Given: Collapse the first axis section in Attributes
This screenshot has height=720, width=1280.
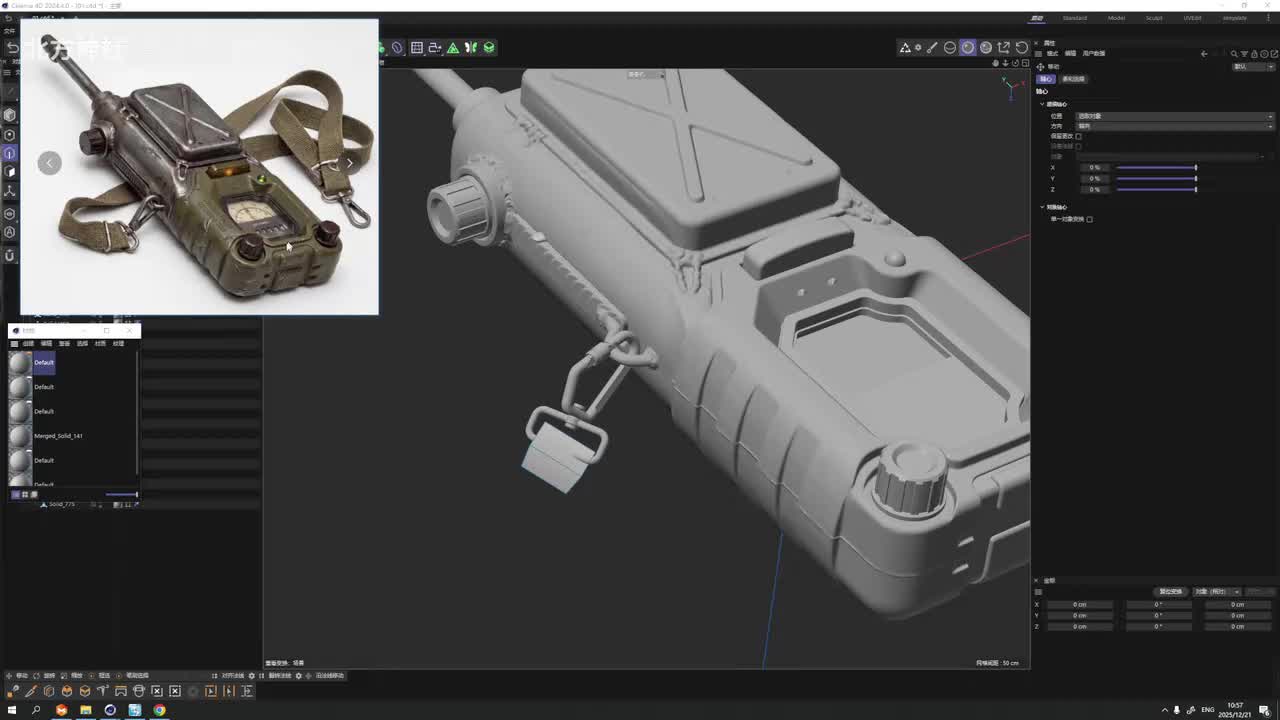Looking at the screenshot, I should click(x=1042, y=104).
